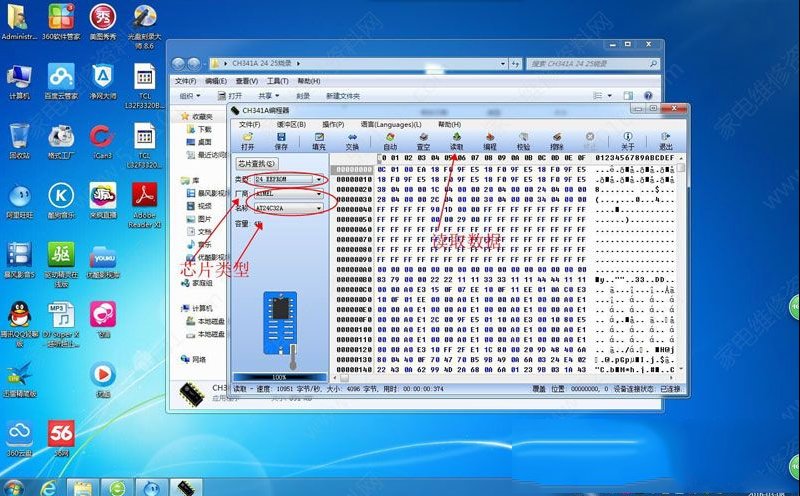Click the 退出 (Exit) toolbar icon
800x496 pixels.
tap(665, 141)
